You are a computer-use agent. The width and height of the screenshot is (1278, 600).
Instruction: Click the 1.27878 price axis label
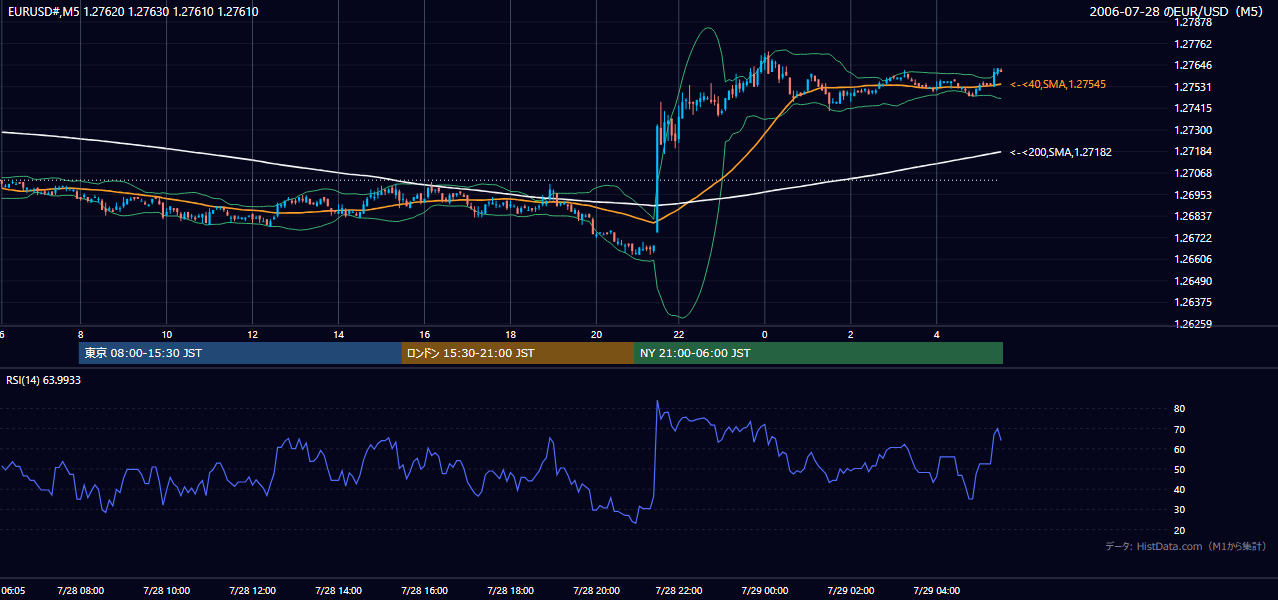(x=1192, y=23)
